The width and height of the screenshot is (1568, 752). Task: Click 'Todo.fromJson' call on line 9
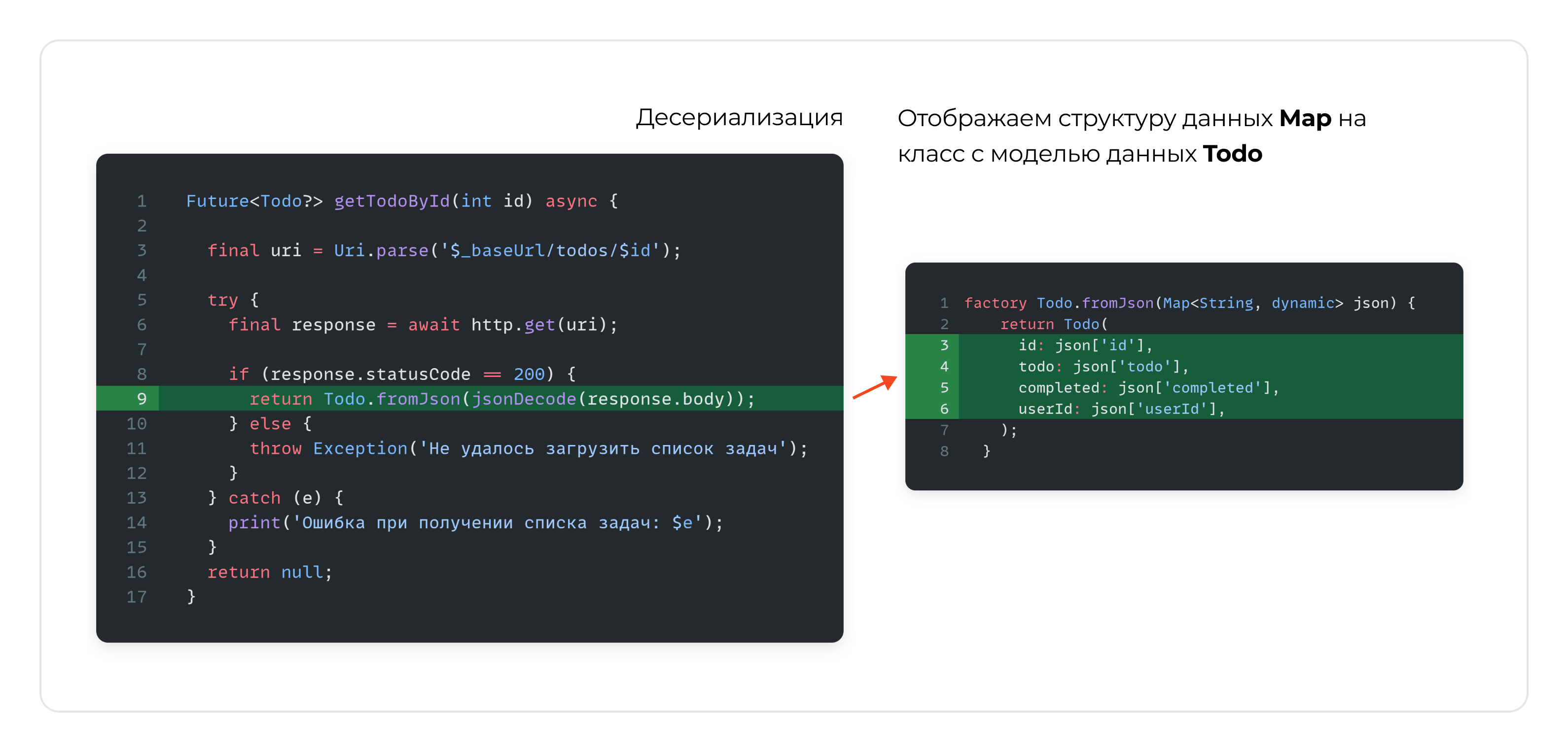coord(392,399)
